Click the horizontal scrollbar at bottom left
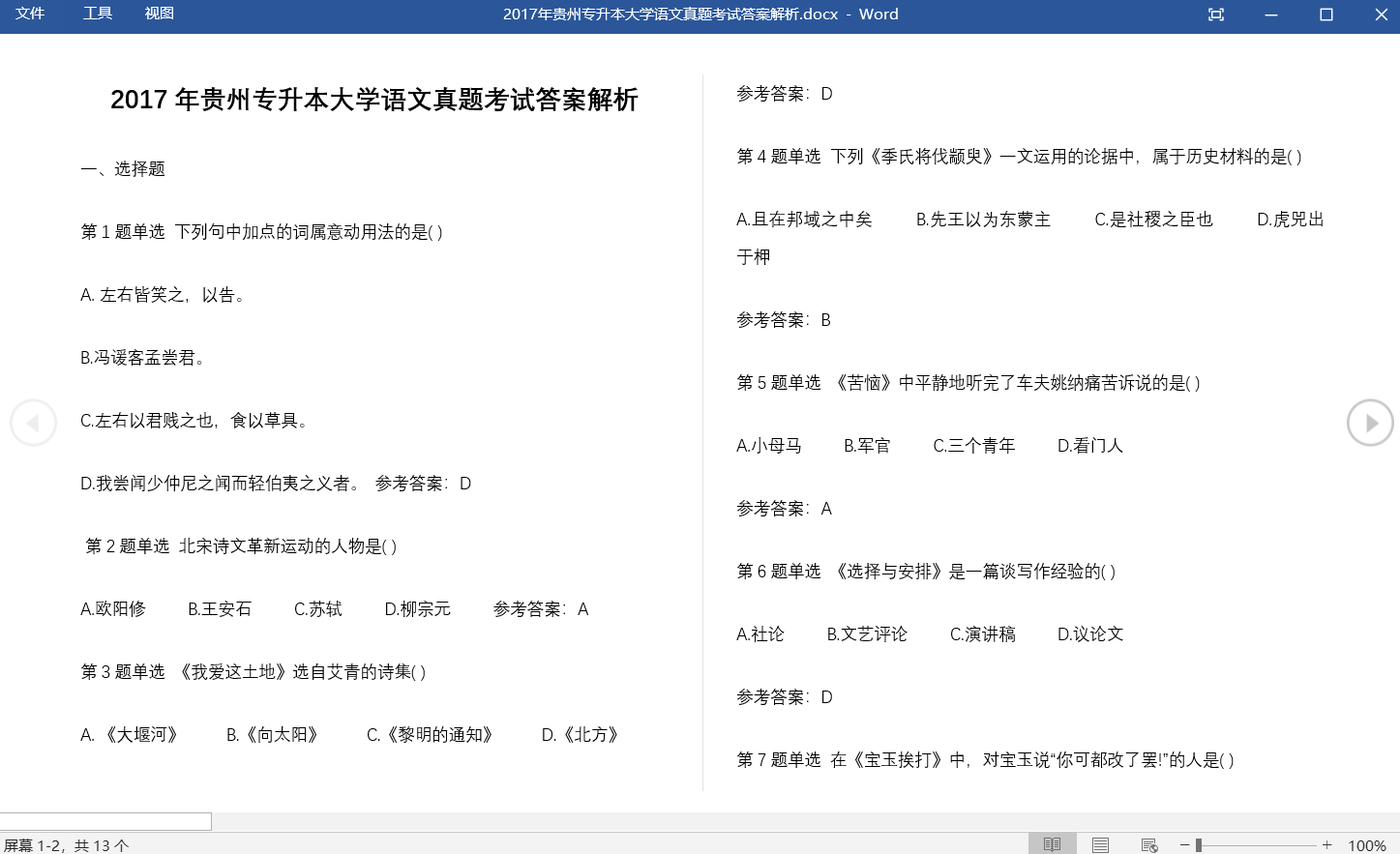The image size is (1400, 854). click(105, 821)
